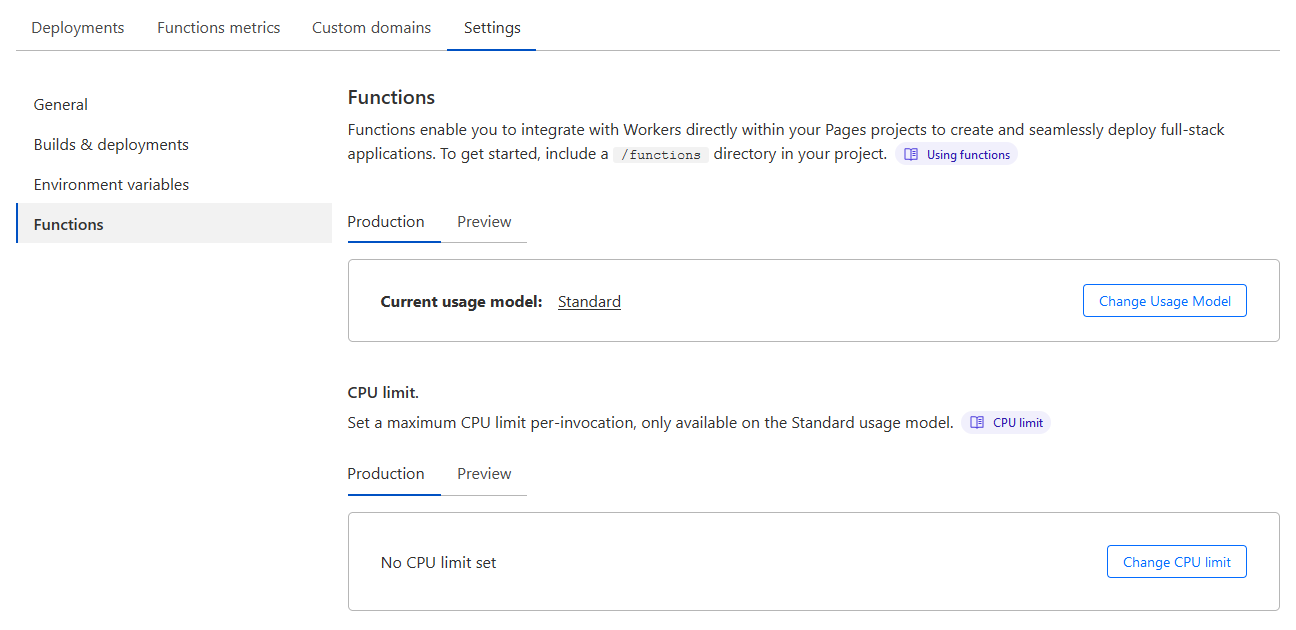1296x630 pixels.
Task: Select the Settings tab
Action: [x=492, y=28]
